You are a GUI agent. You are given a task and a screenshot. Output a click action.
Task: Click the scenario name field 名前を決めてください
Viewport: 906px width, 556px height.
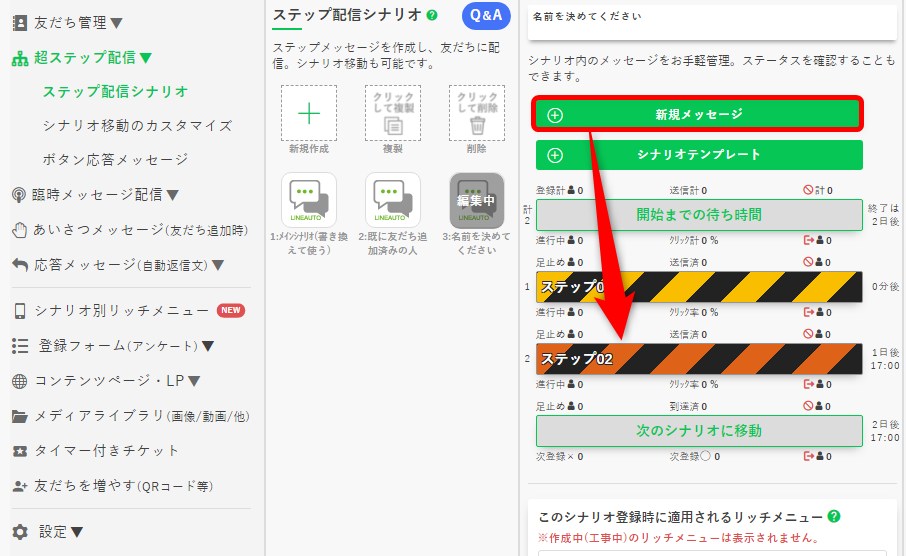tap(712, 22)
